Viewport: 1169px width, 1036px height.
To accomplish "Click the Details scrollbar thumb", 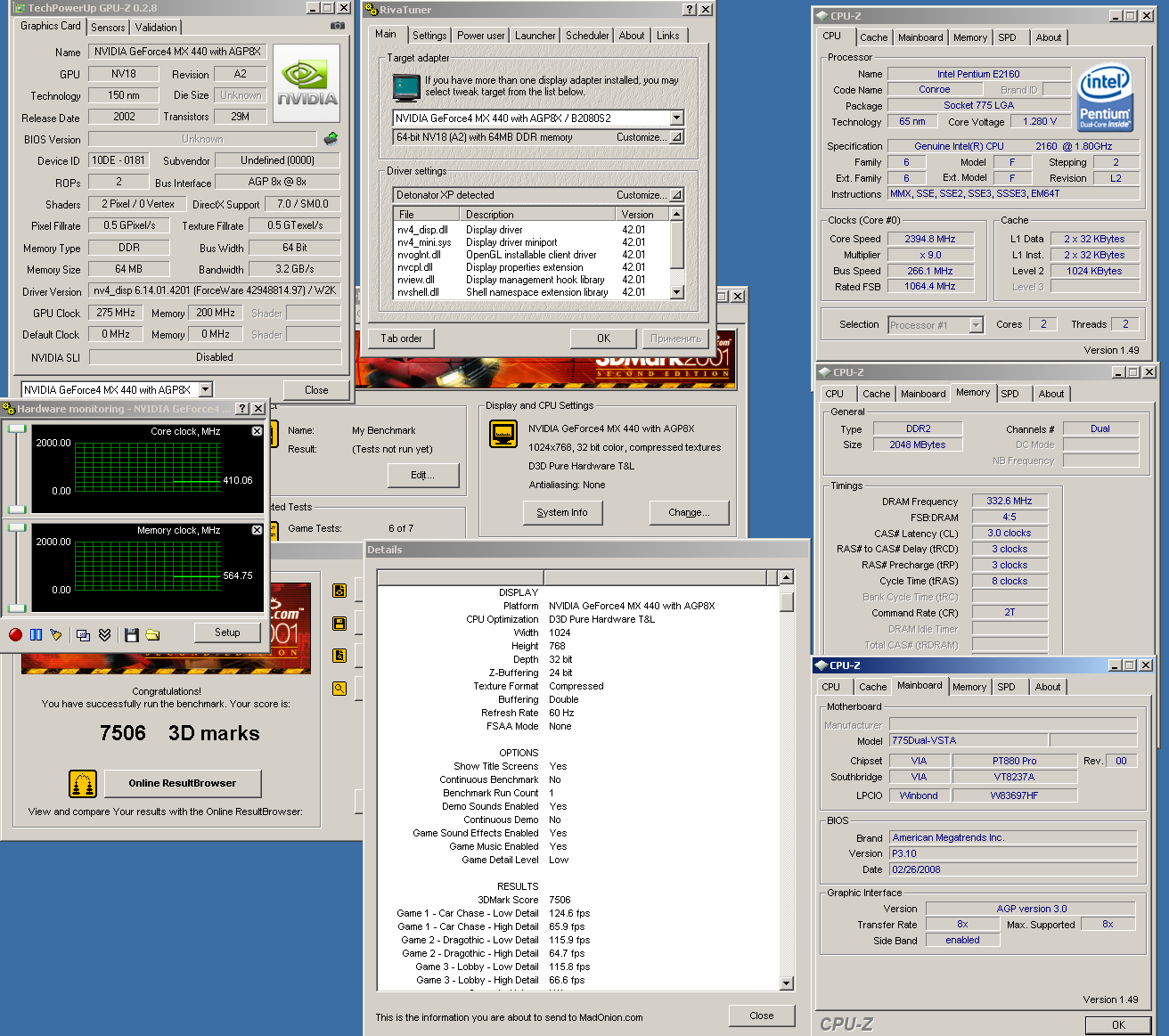I will pyautogui.click(x=786, y=602).
